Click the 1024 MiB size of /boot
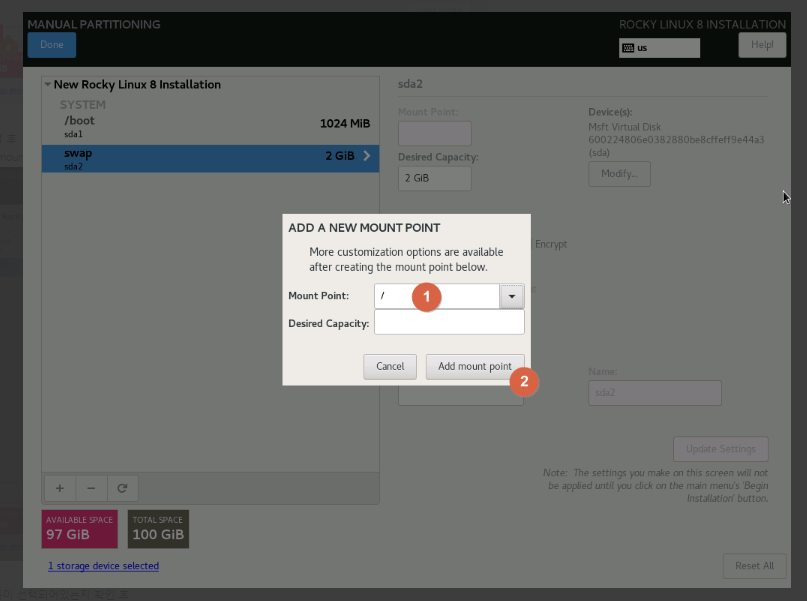The image size is (807, 601). 345,123
